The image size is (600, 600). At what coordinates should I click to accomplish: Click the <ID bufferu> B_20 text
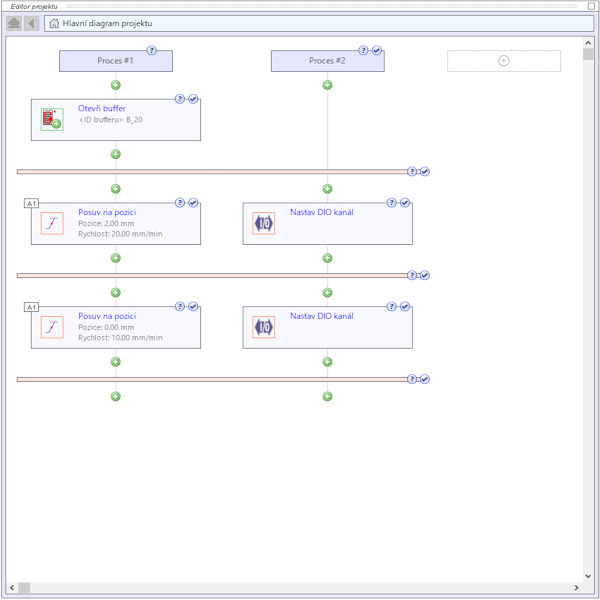(x=110, y=120)
